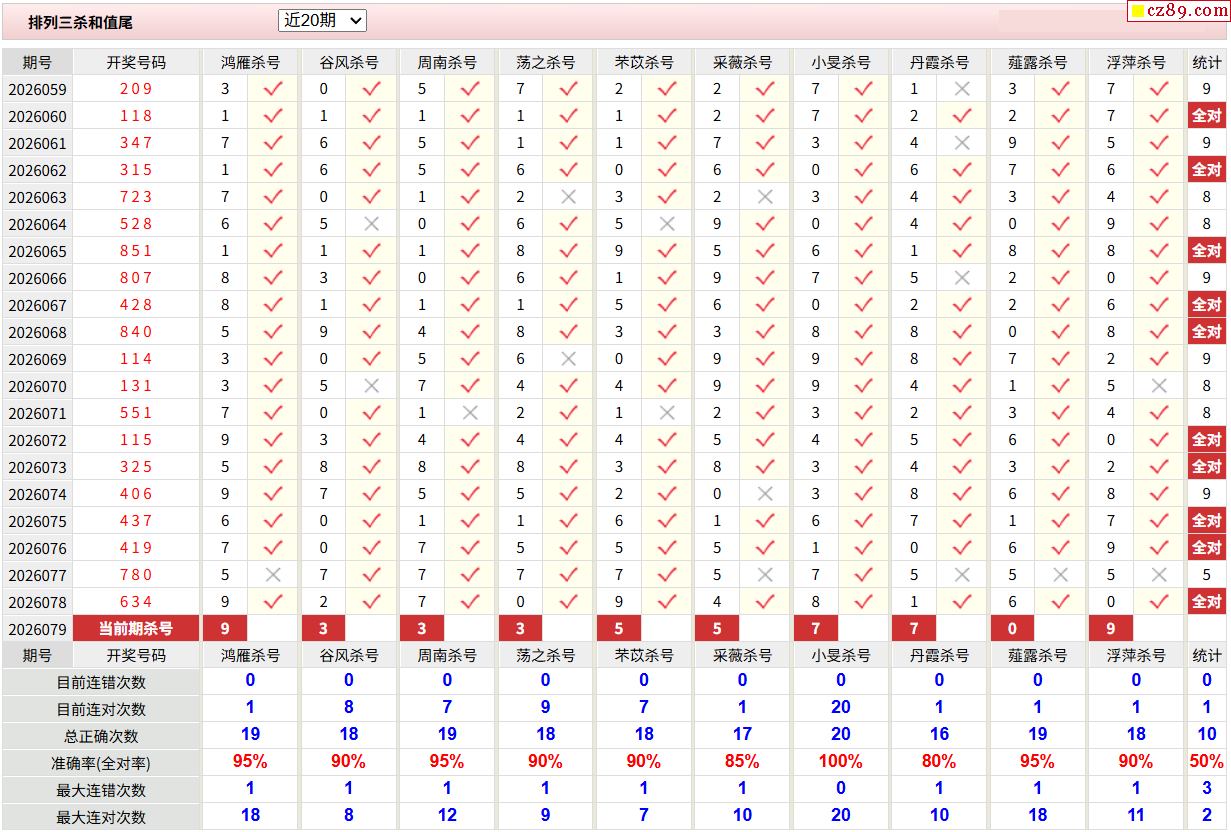This screenshot has width=1231, height=832.
Task: Click the 目前连错次数 row label
Action: click(x=101, y=683)
